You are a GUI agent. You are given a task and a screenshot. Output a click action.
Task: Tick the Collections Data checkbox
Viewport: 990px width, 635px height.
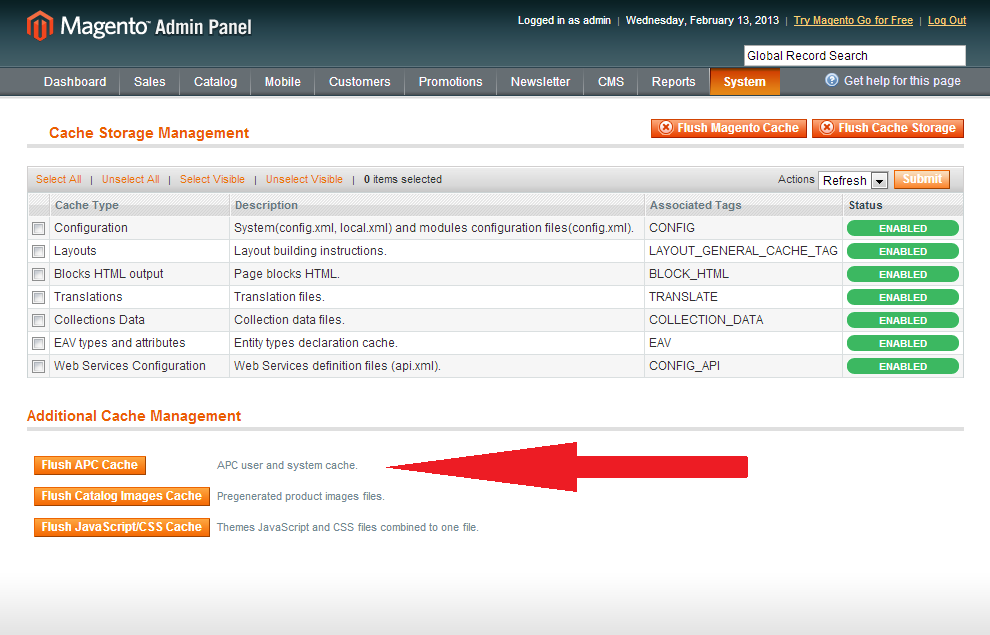tap(39, 321)
